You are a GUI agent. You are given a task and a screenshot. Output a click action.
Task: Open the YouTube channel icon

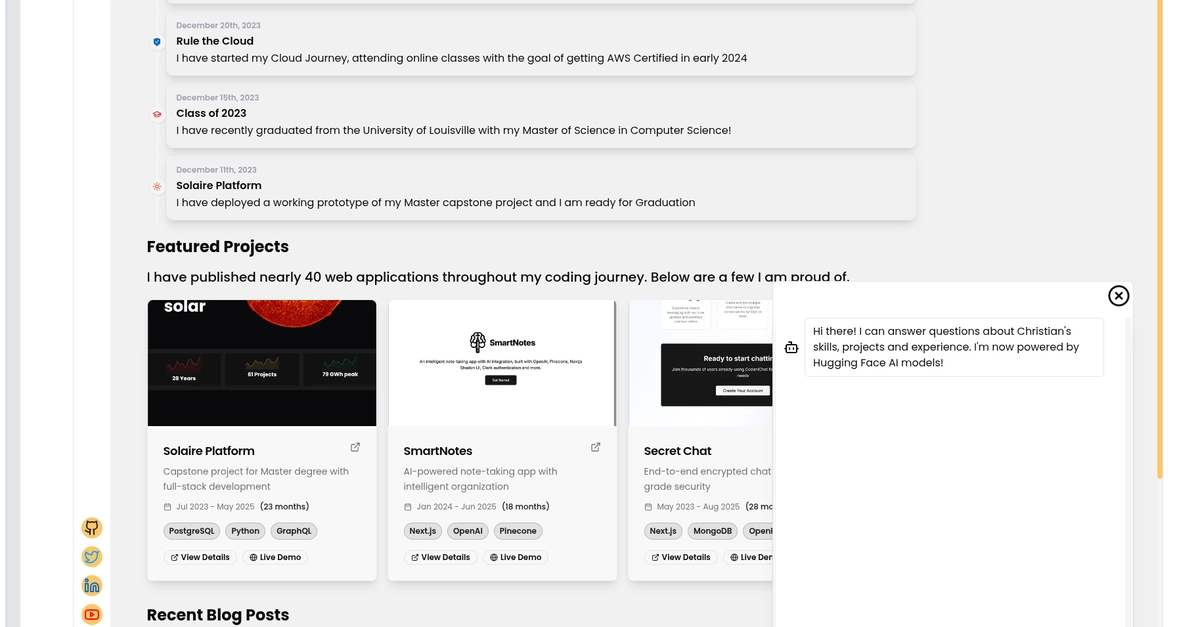pos(92,615)
